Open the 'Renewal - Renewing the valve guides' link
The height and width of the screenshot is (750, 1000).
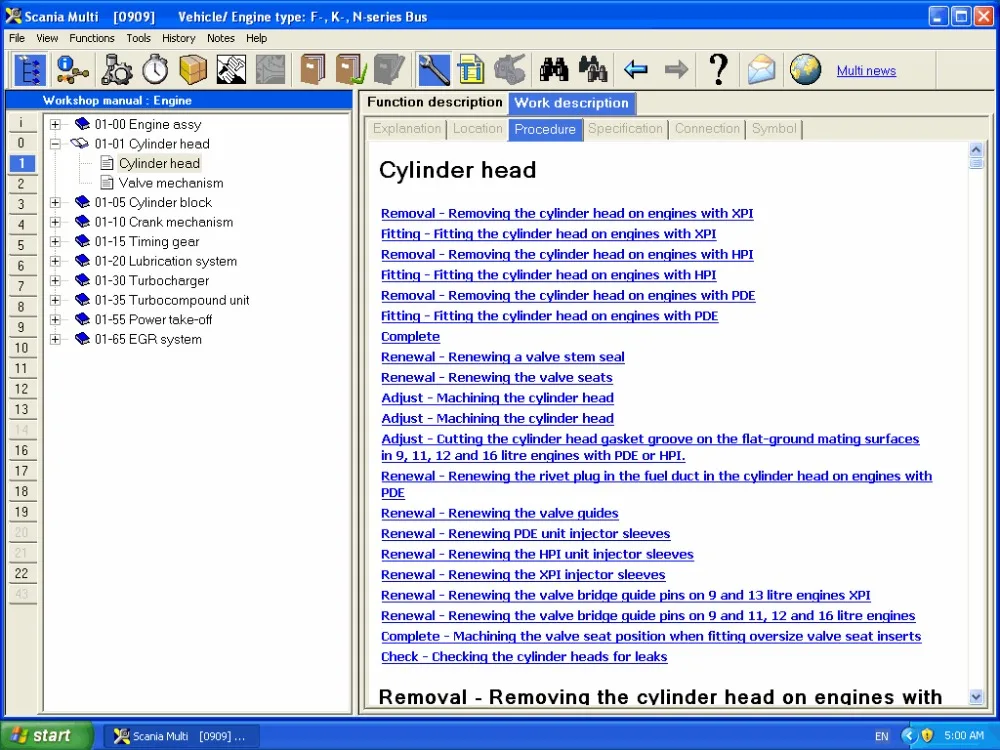[x=499, y=513]
